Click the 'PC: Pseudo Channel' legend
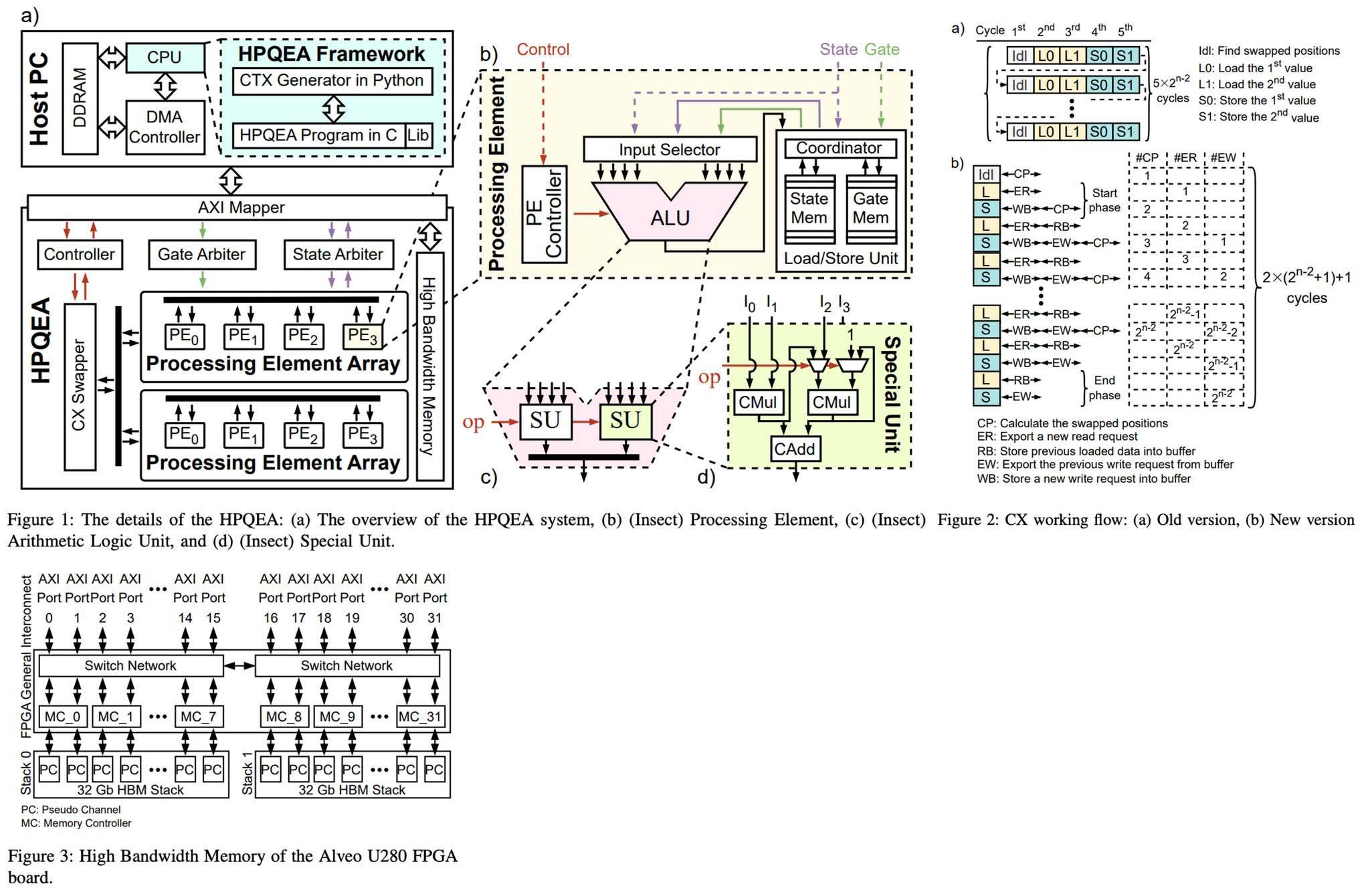The height and width of the screenshot is (896, 1370). pyautogui.click(x=71, y=809)
